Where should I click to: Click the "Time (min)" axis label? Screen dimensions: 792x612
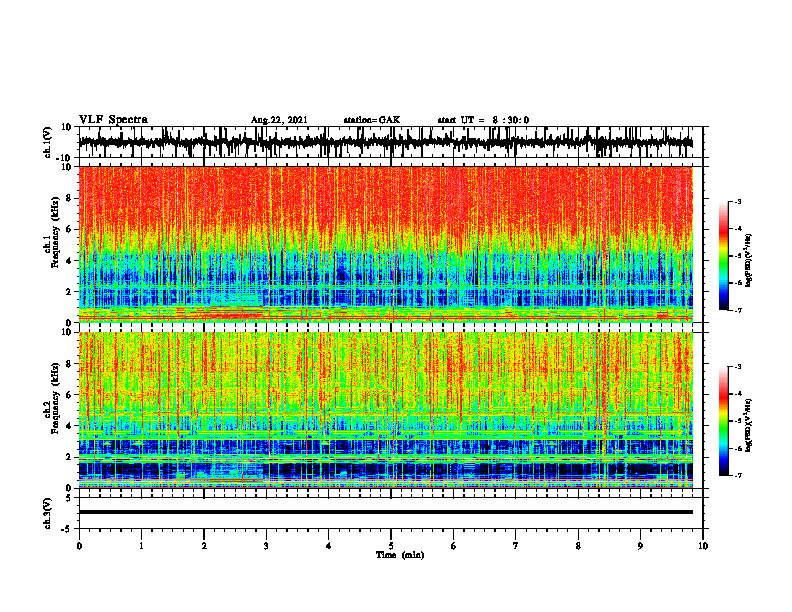point(400,555)
